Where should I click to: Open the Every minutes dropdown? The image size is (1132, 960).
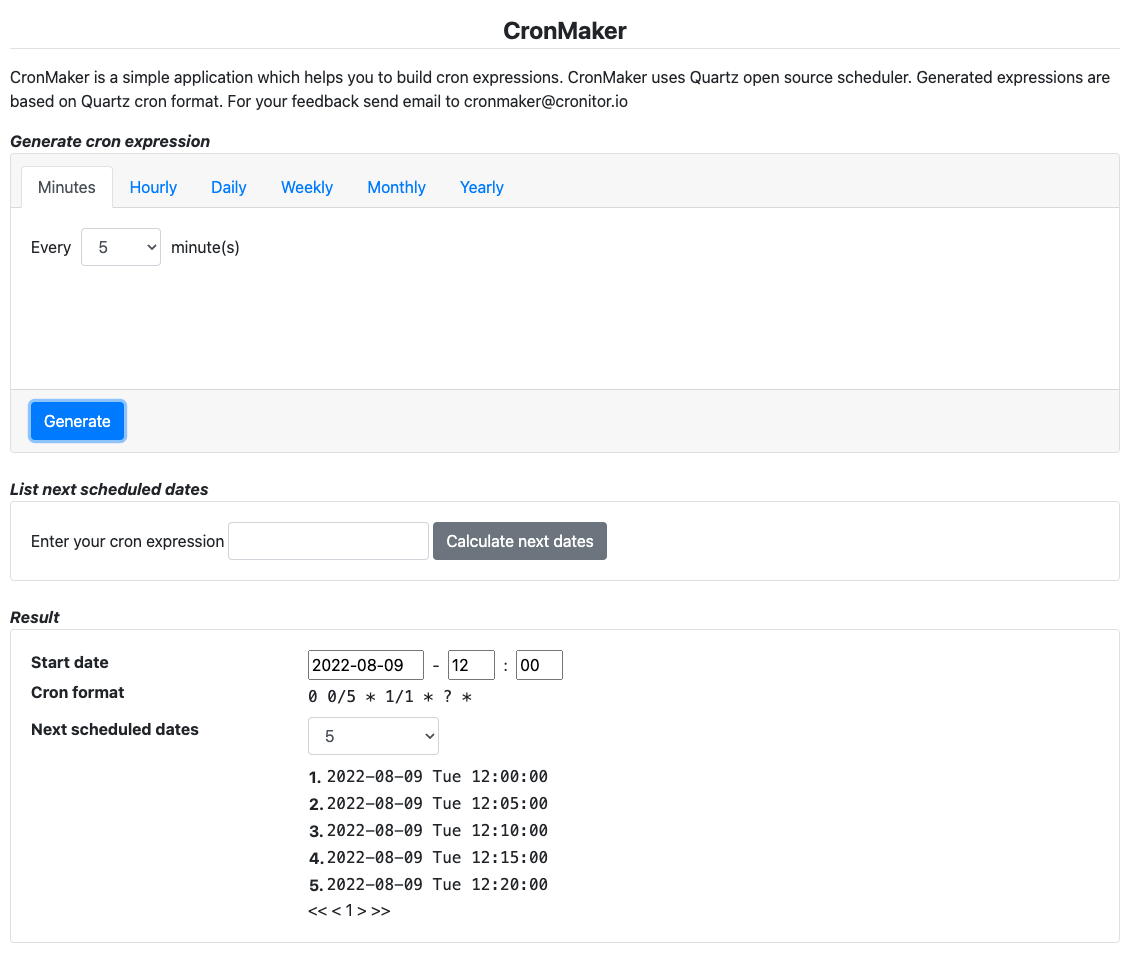click(x=121, y=247)
